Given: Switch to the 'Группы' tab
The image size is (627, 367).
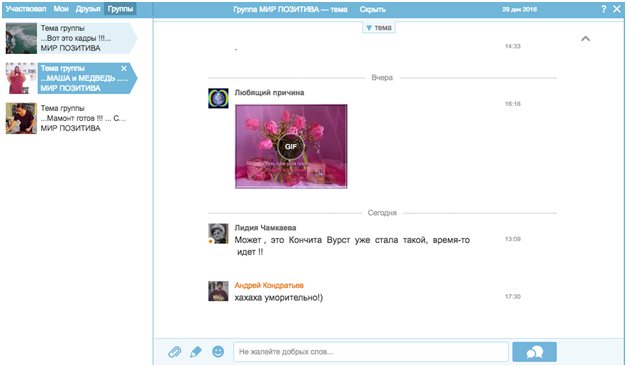Looking at the screenshot, I should click(120, 9).
